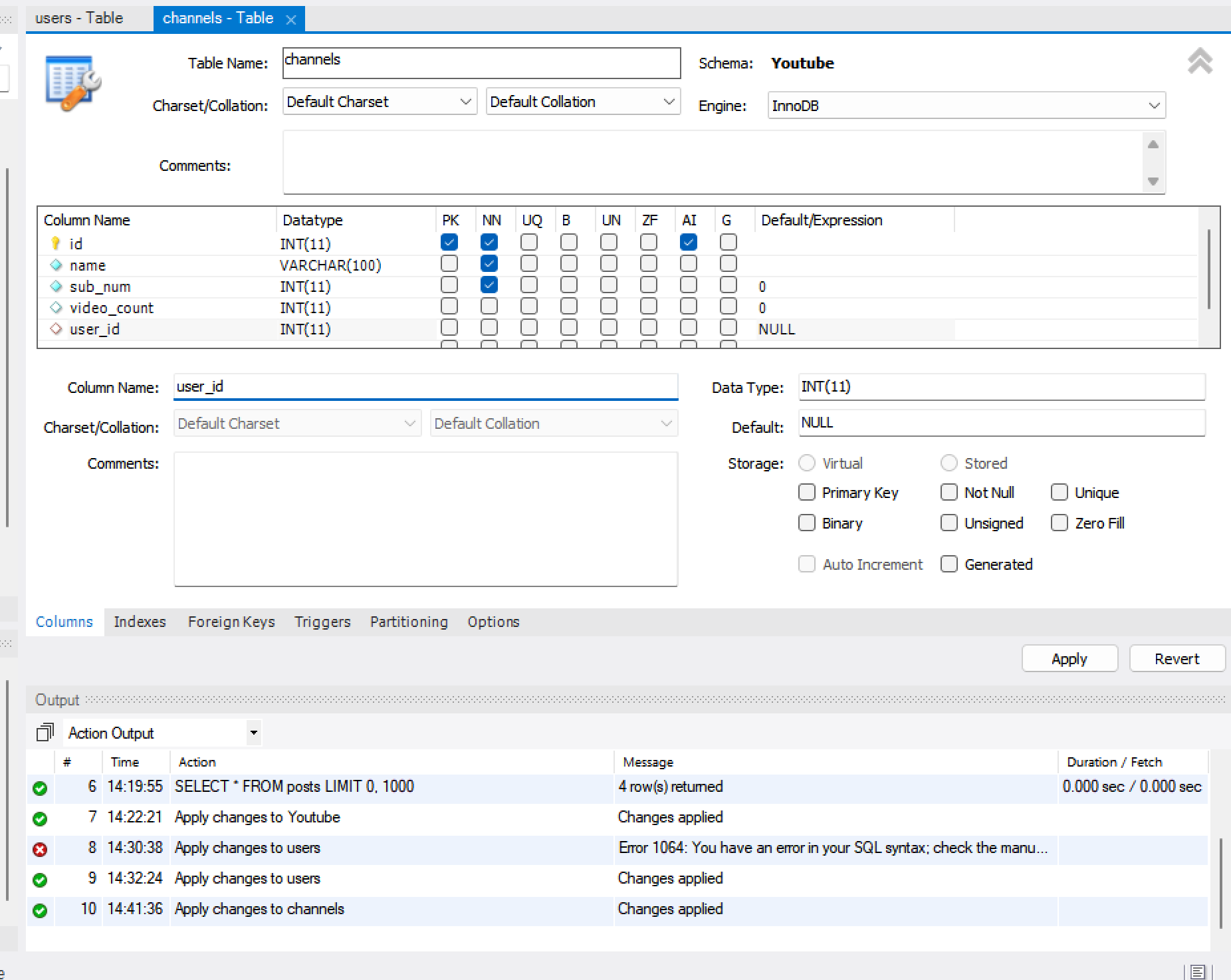Click the green success icon on row 6
Screen dimensions: 1231x980
tap(40, 788)
